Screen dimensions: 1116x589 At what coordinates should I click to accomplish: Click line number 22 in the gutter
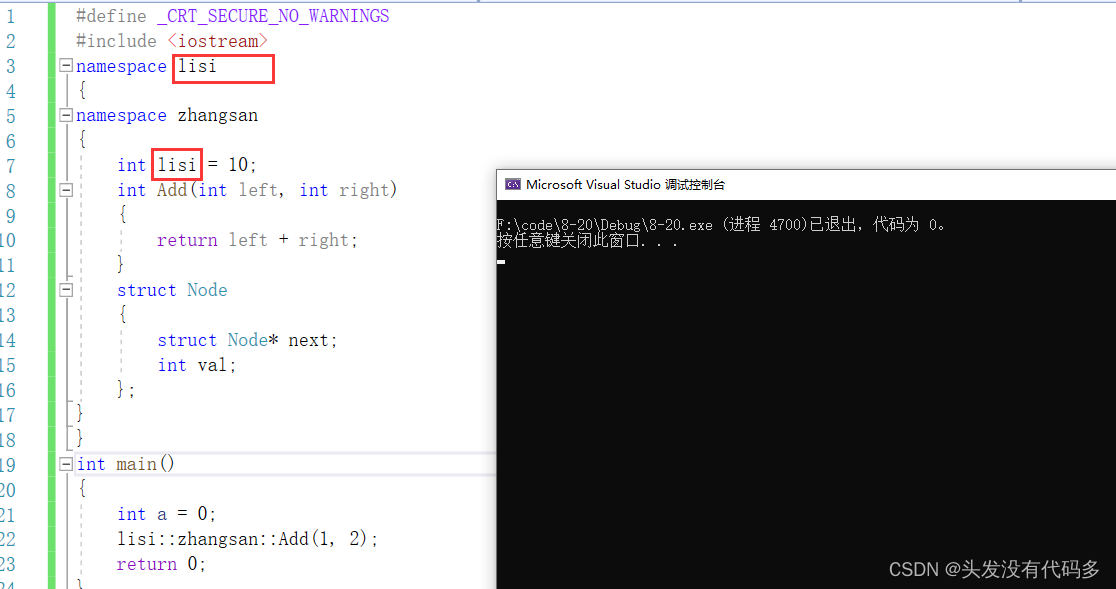(x=7, y=538)
